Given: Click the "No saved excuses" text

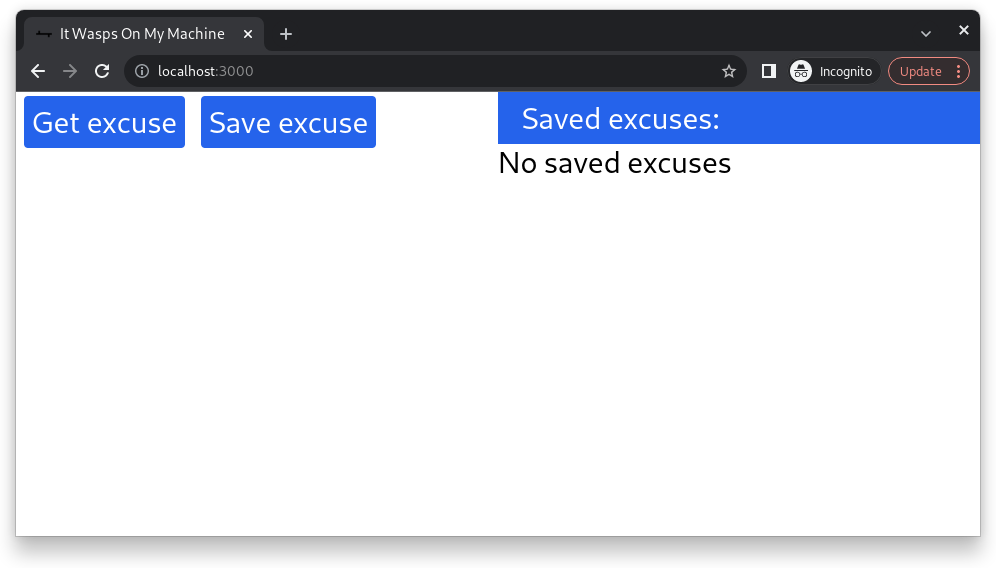Looking at the screenshot, I should click(614, 163).
